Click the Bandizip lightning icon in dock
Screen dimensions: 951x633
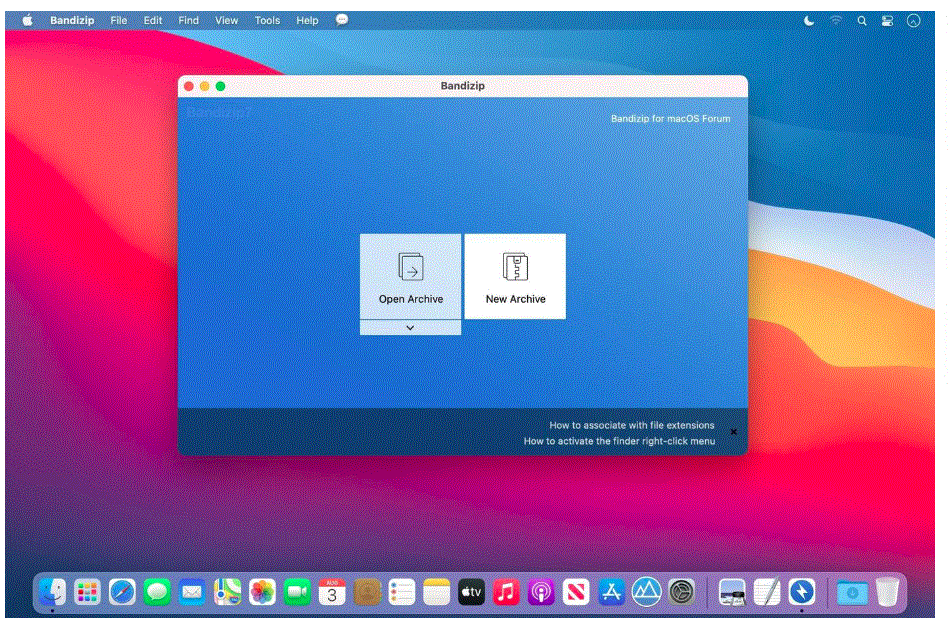tap(802, 592)
